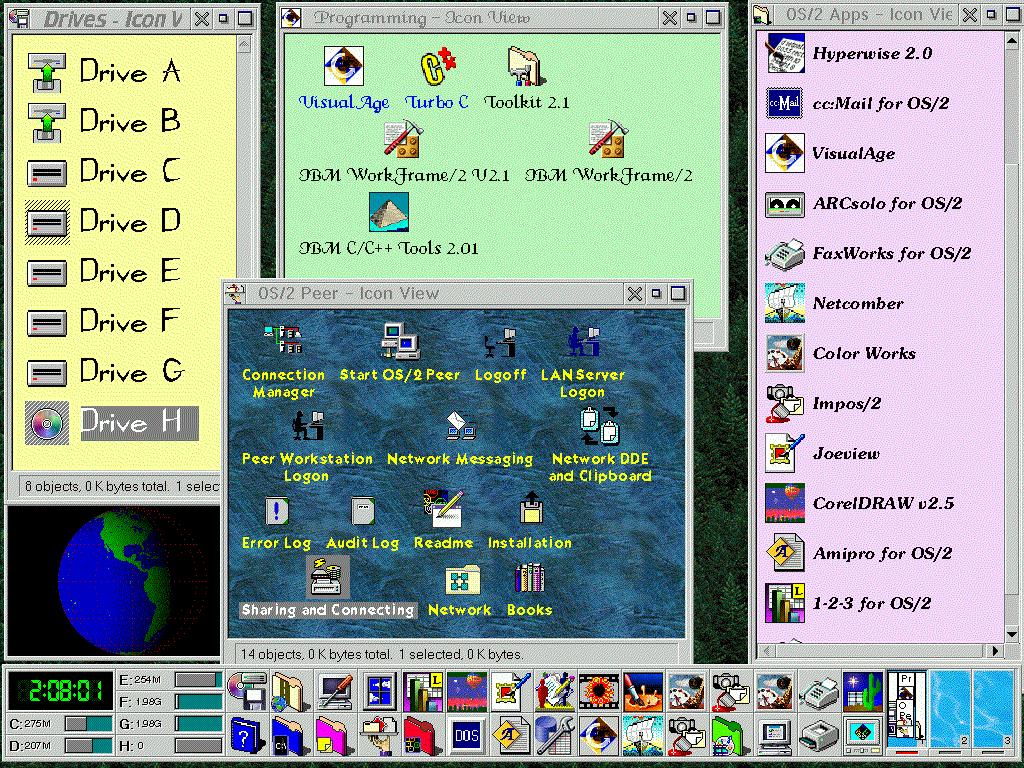The height and width of the screenshot is (768, 1024).
Task: Click drive C usage bar
Action: click(x=88, y=724)
